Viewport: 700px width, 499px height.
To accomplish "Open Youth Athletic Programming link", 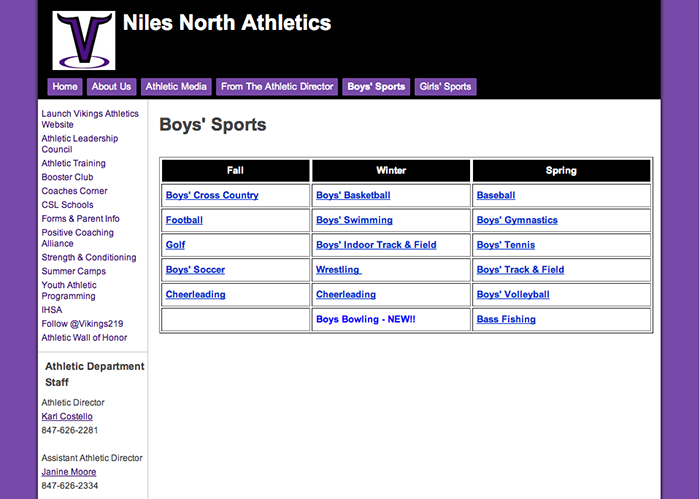I will coord(69,291).
